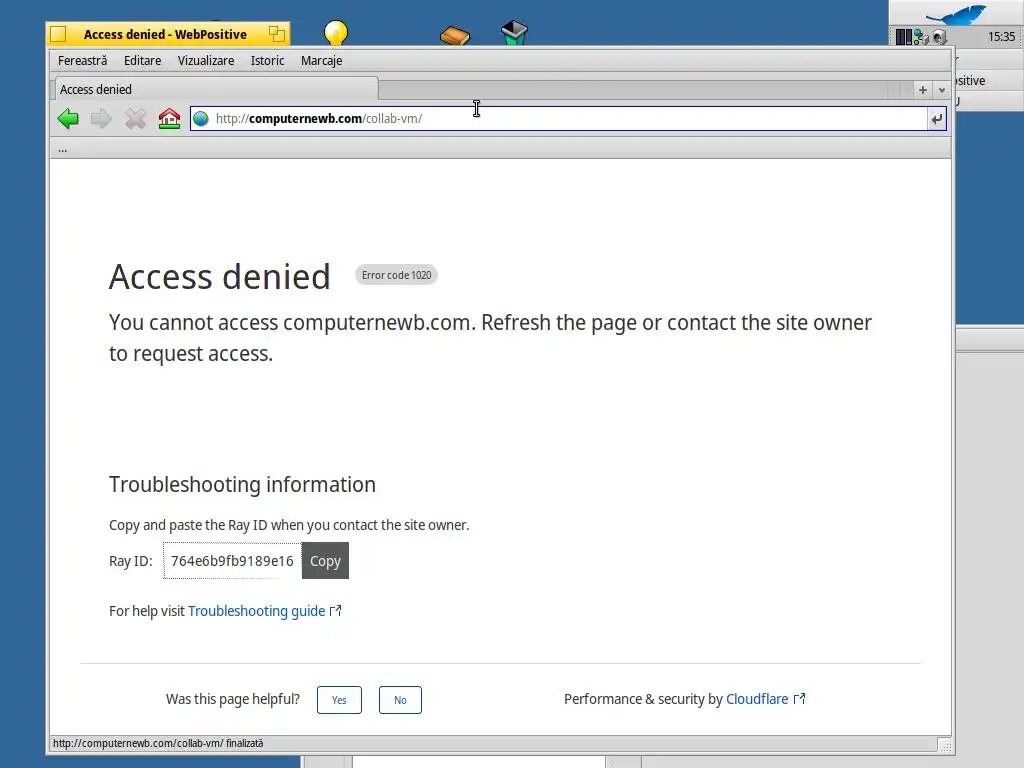The width and height of the screenshot is (1024, 768).
Task: Click the CPU monitor tray icon
Action: (x=904, y=37)
